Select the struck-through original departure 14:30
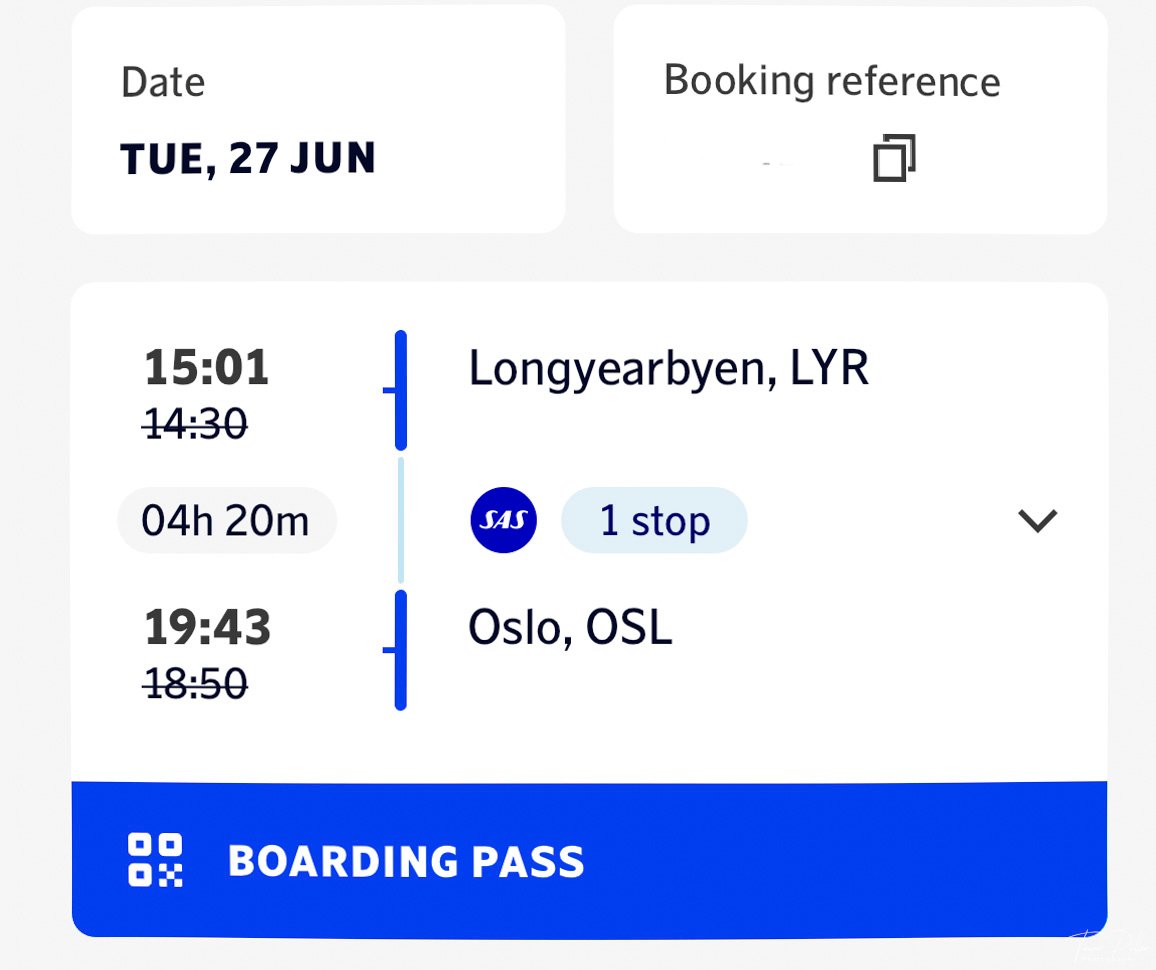The image size is (1156, 970). pyautogui.click(x=195, y=424)
